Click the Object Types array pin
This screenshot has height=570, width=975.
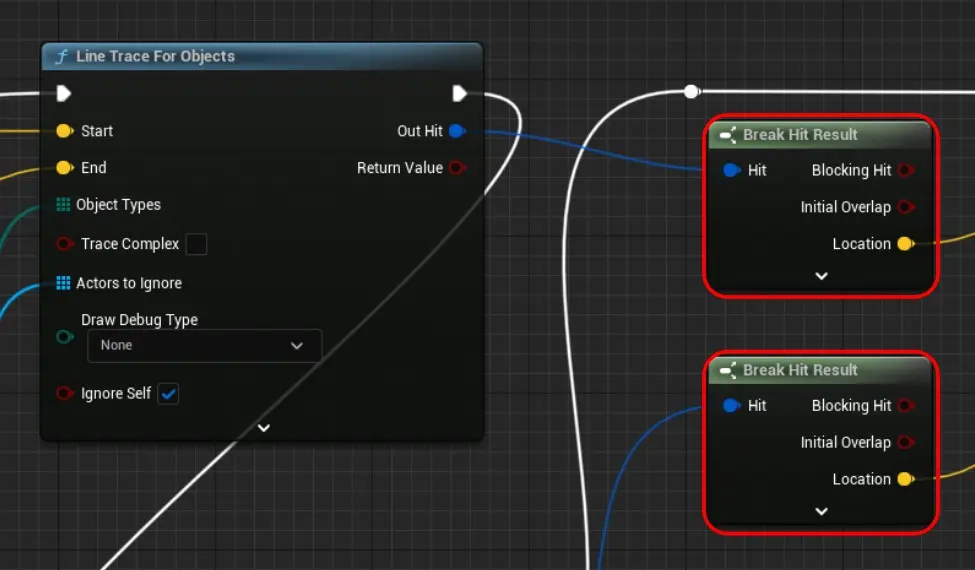click(x=64, y=205)
